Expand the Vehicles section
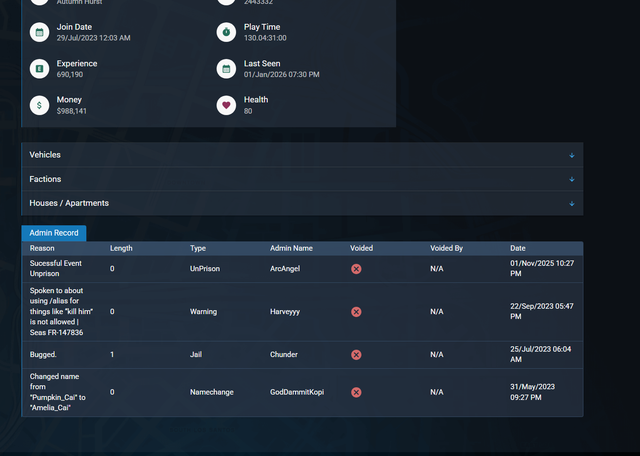The width and height of the screenshot is (640, 456). (x=302, y=155)
